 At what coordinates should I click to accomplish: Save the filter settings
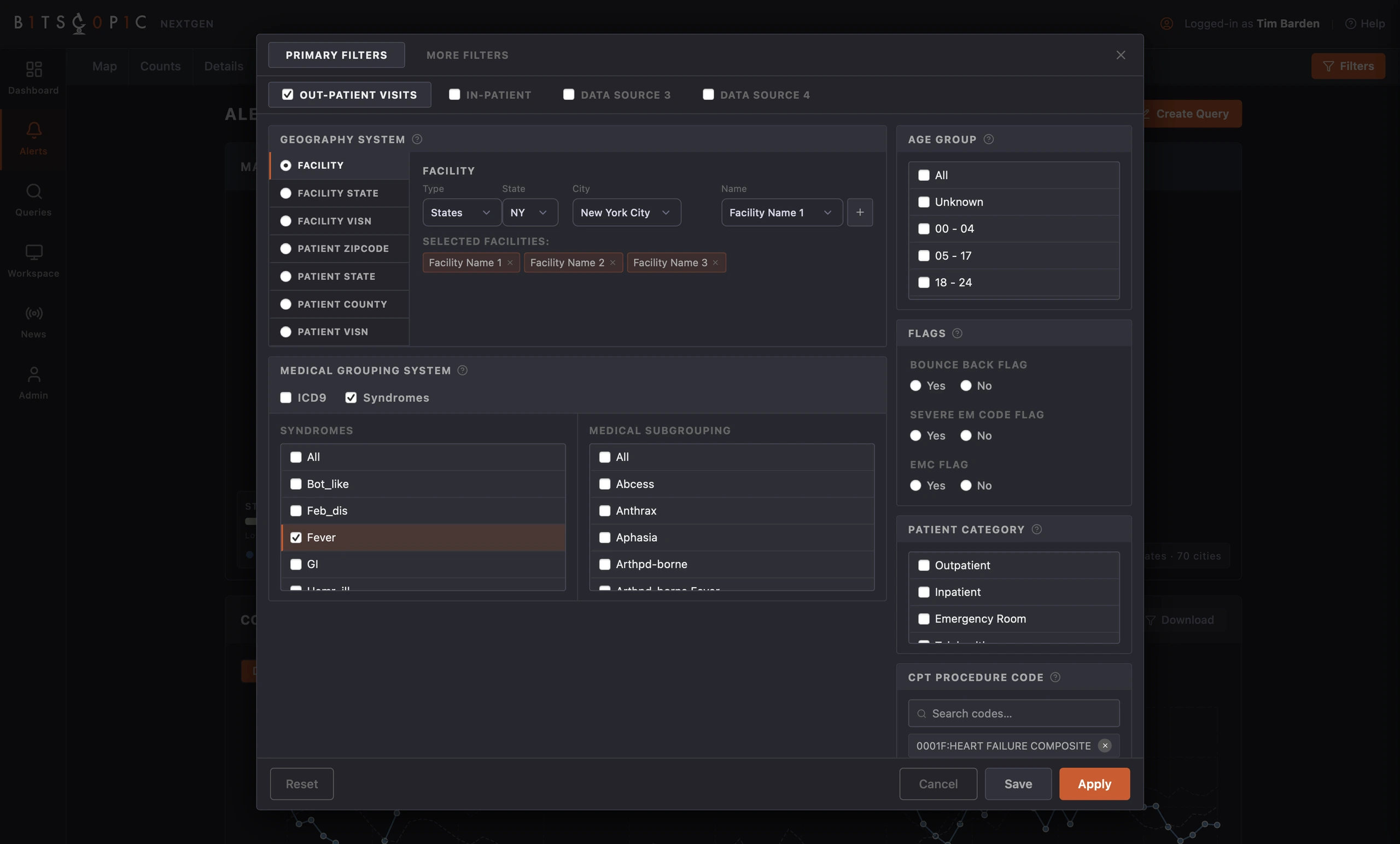point(1018,784)
